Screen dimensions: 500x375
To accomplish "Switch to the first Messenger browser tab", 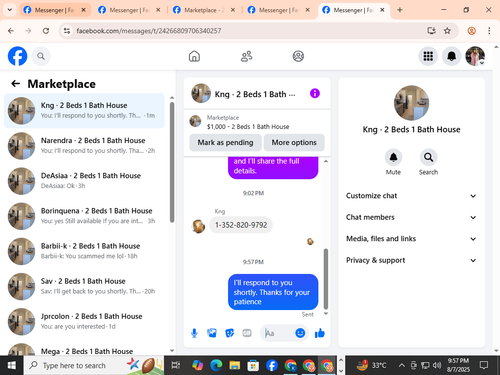I will 54,10.
